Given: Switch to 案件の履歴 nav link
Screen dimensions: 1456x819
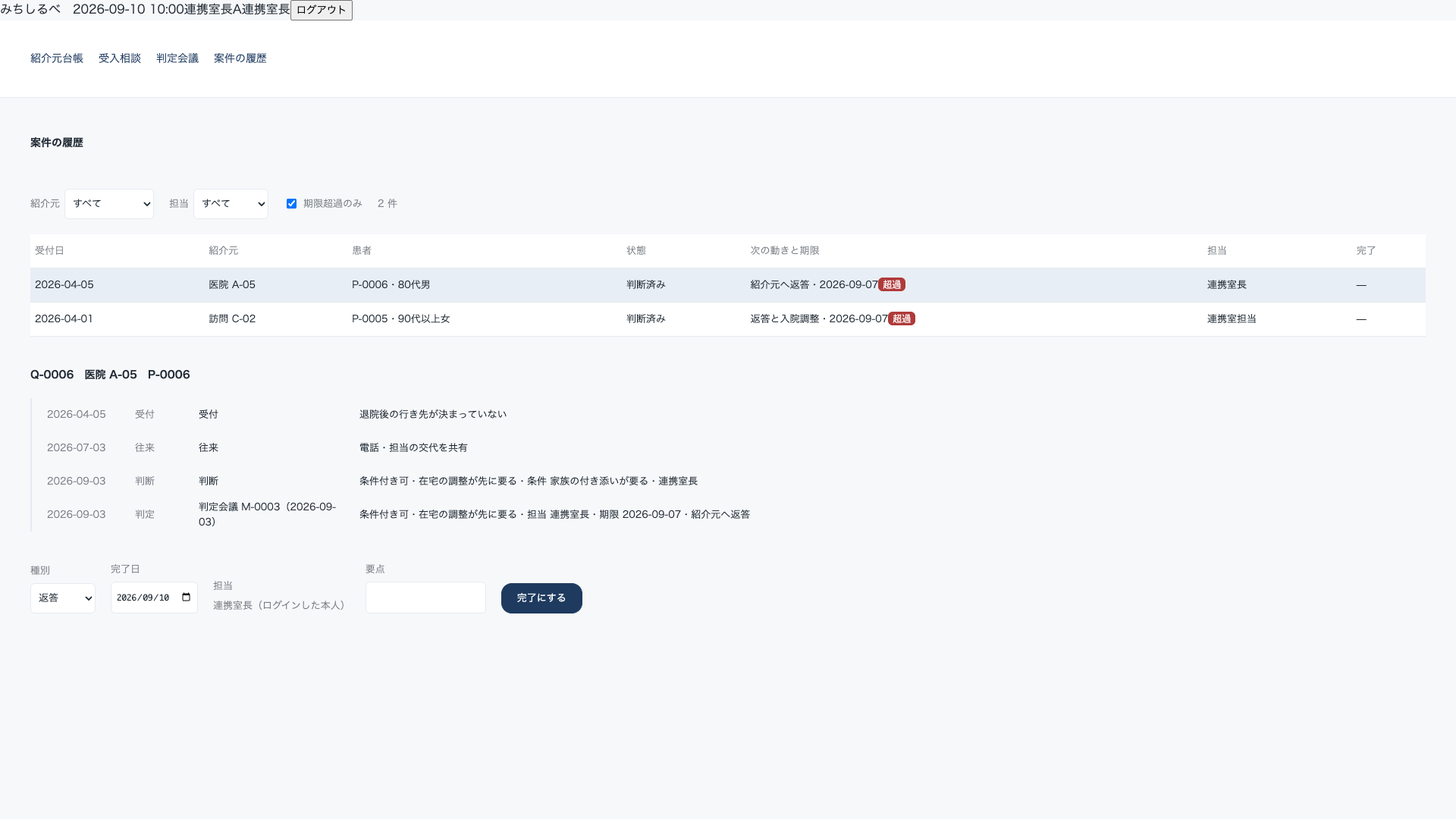Looking at the screenshot, I should [240, 58].
